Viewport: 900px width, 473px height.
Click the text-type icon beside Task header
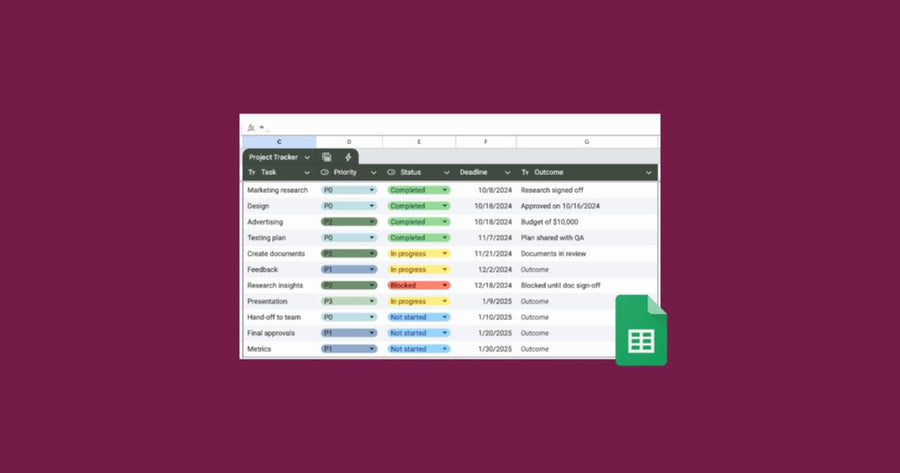[251, 172]
